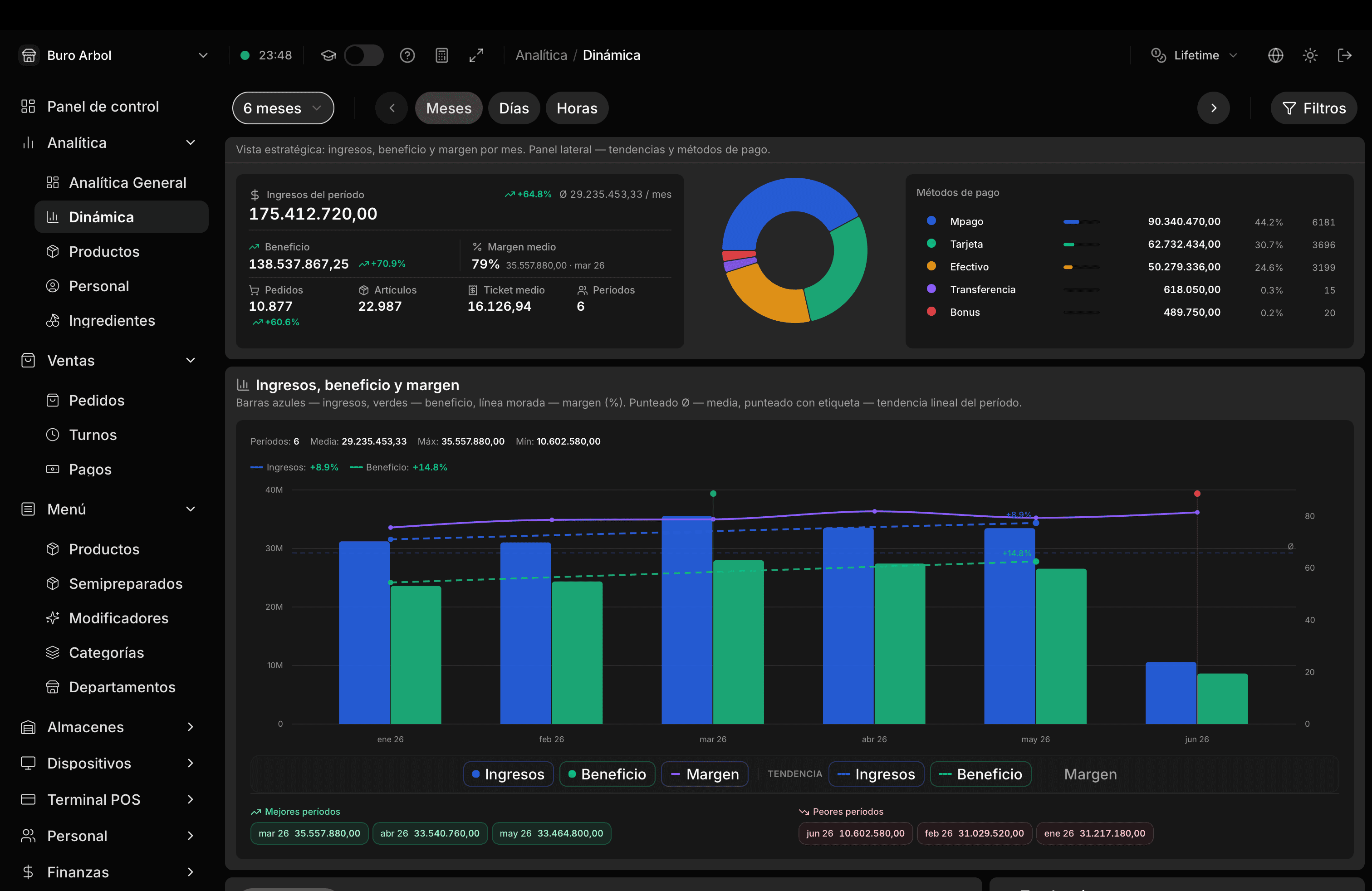Click the graduation cap training icon
Viewport: 1372px width, 891px height.
click(328, 55)
